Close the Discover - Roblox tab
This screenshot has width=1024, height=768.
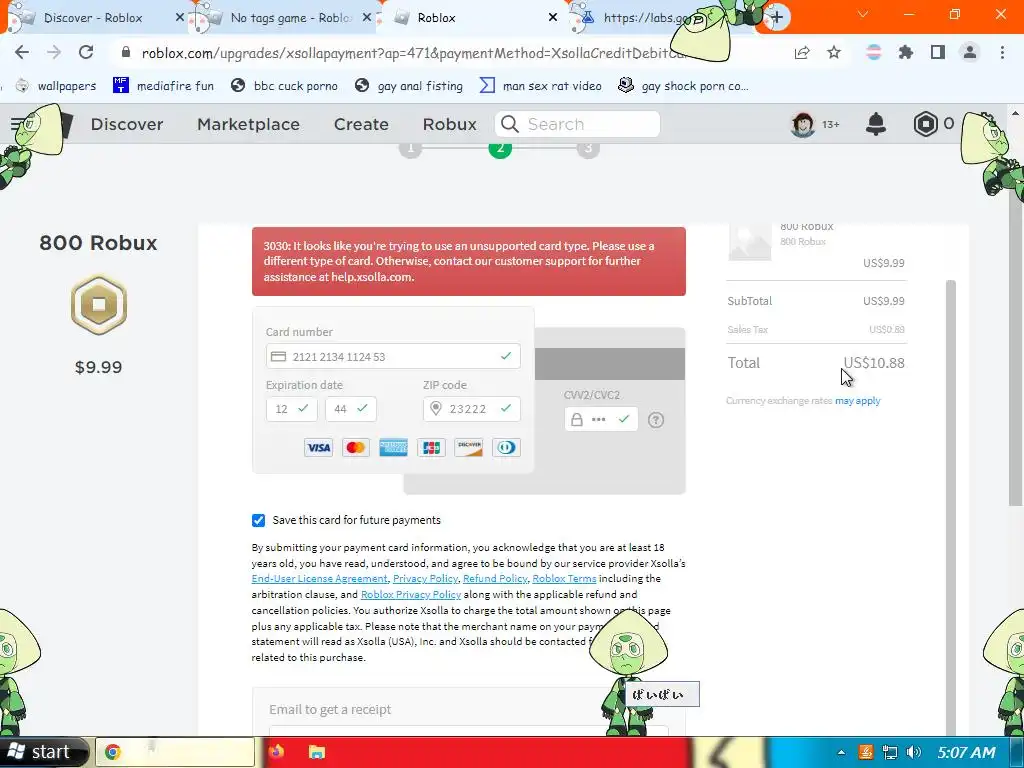pyautogui.click(x=180, y=18)
